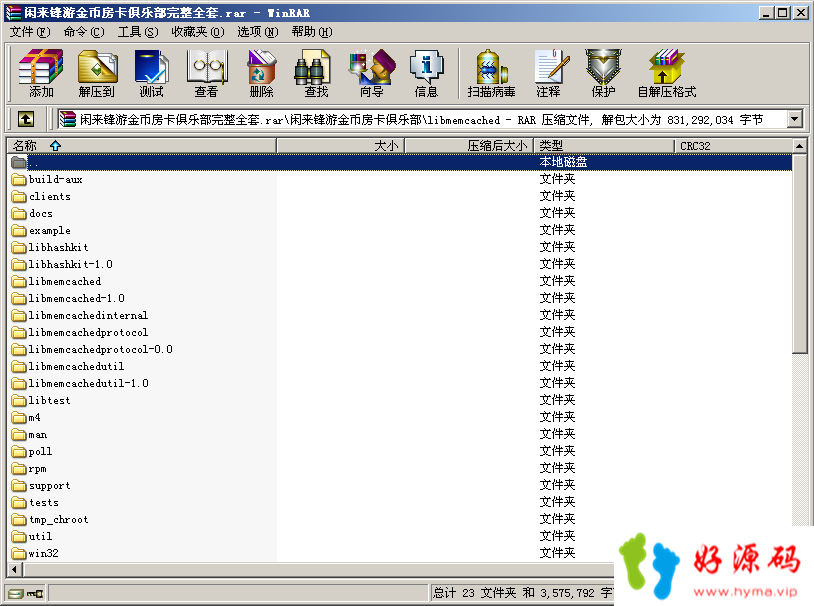
Task: Click the SFX (自解压格式) icon
Action: click(x=667, y=73)
